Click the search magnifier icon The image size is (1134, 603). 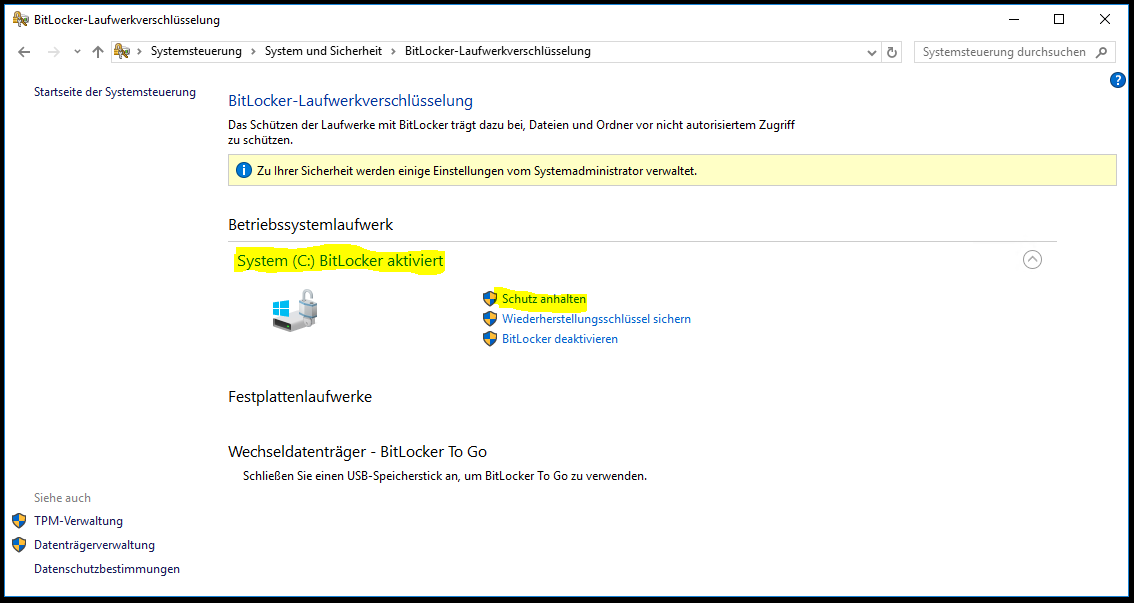pyautogui.click(x=1101, y=52)
